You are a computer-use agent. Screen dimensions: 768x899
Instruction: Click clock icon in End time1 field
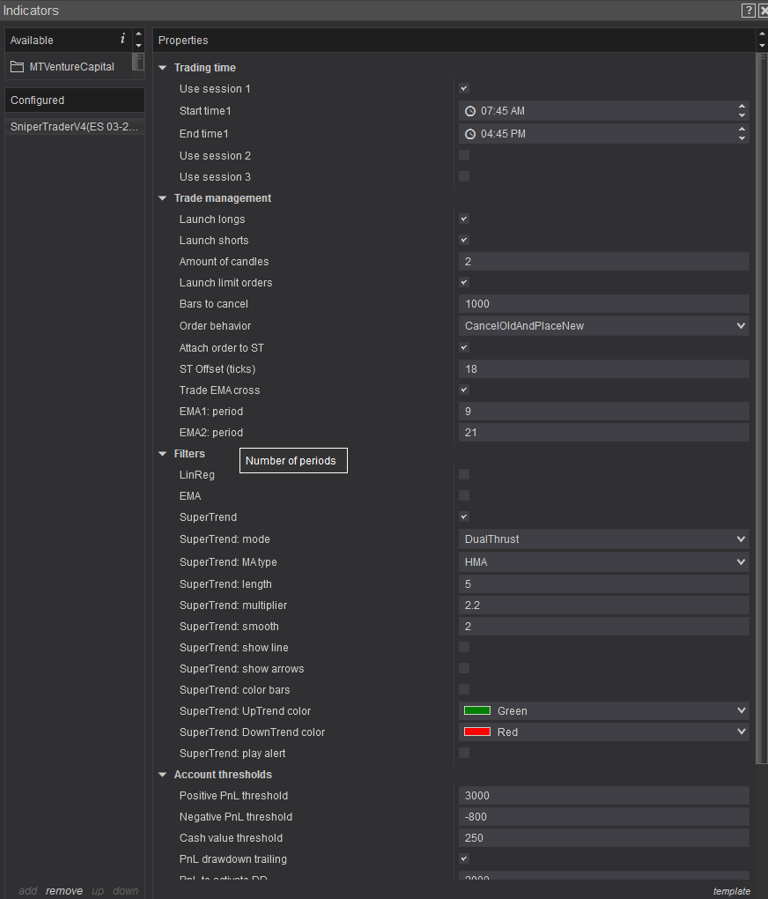(x=470, y=134)
